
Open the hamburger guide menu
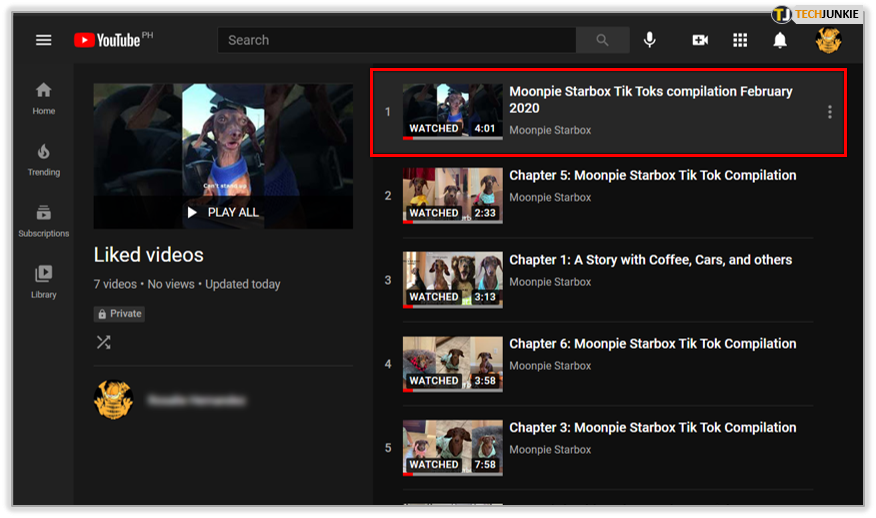[43, 40]
